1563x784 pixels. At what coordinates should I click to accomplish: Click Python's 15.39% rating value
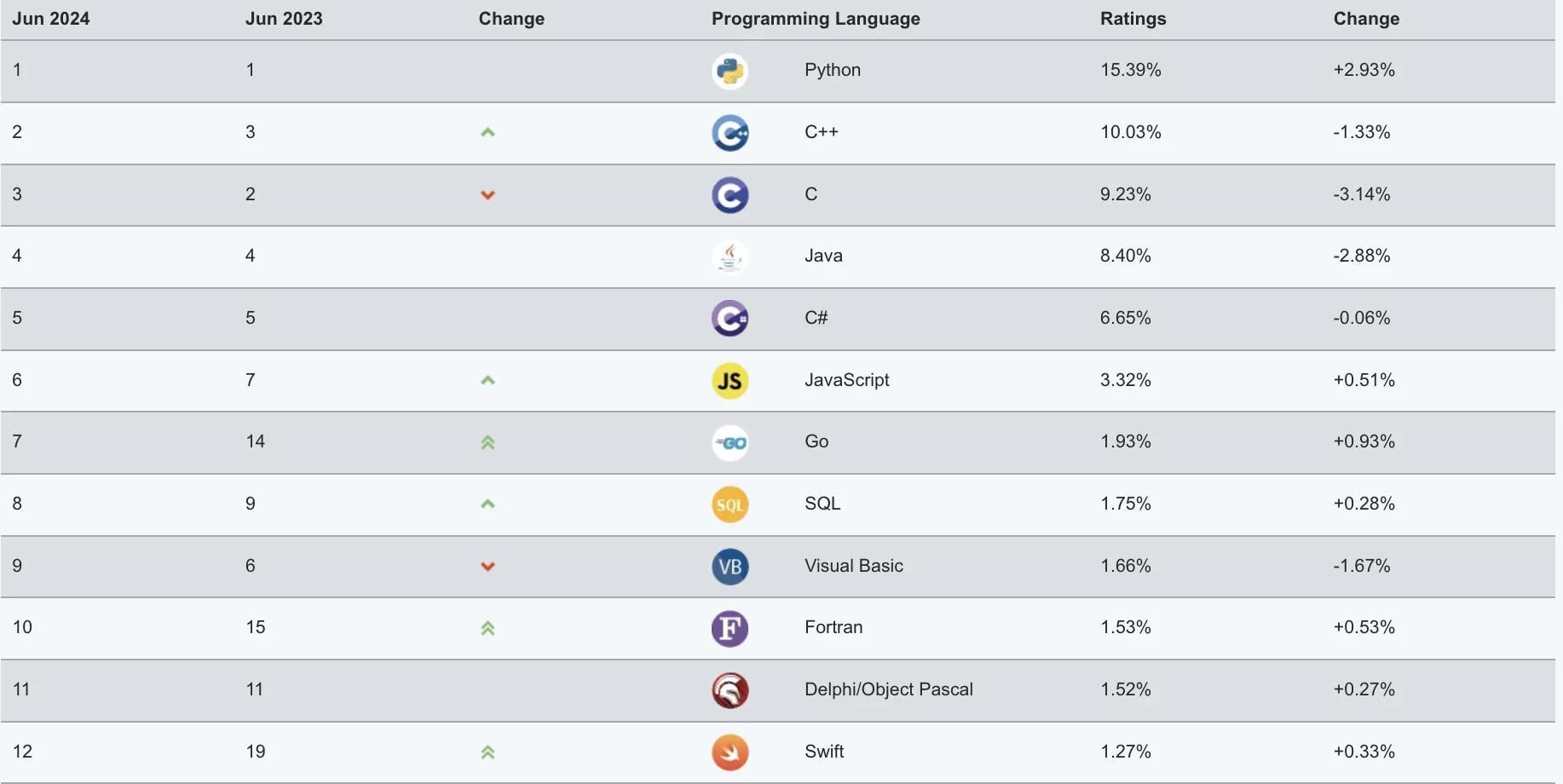(1130, 70)
